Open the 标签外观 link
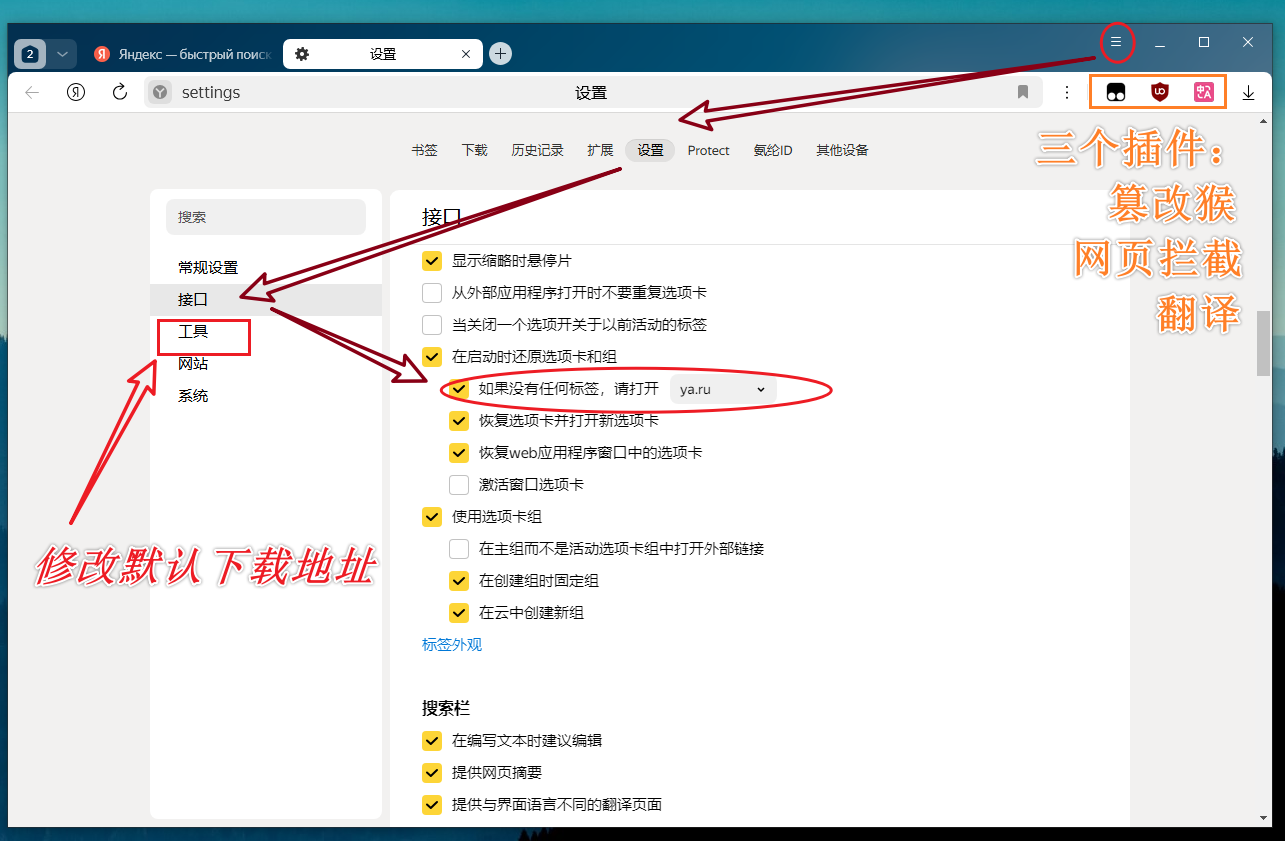 tap(452, 645)
